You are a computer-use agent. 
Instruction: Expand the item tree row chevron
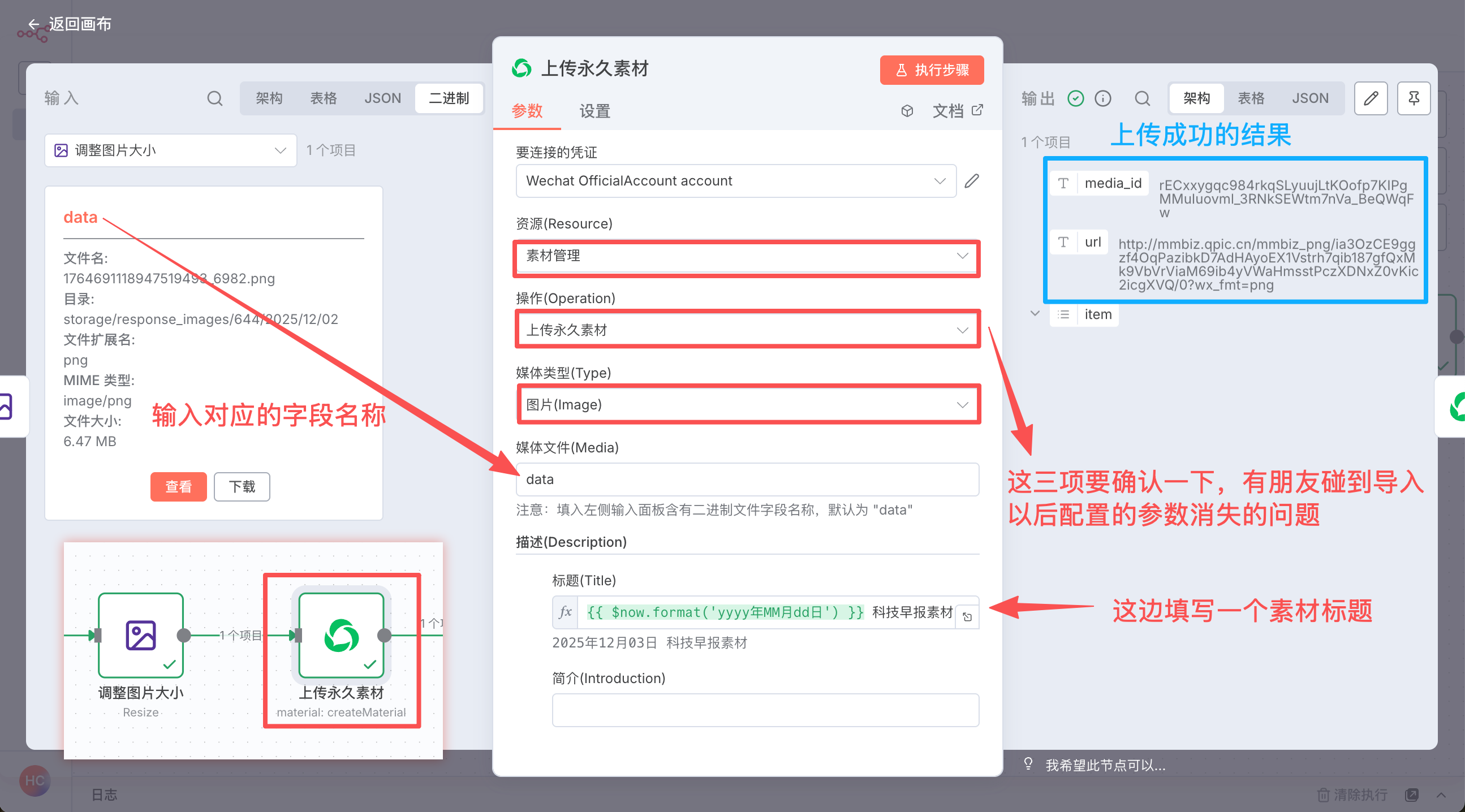(x=1035, y=314)
